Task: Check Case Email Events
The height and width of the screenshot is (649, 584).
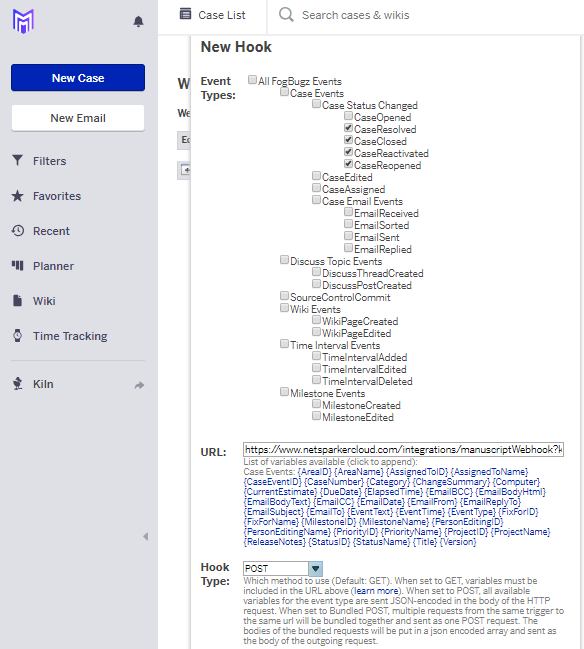Action: 316,200
